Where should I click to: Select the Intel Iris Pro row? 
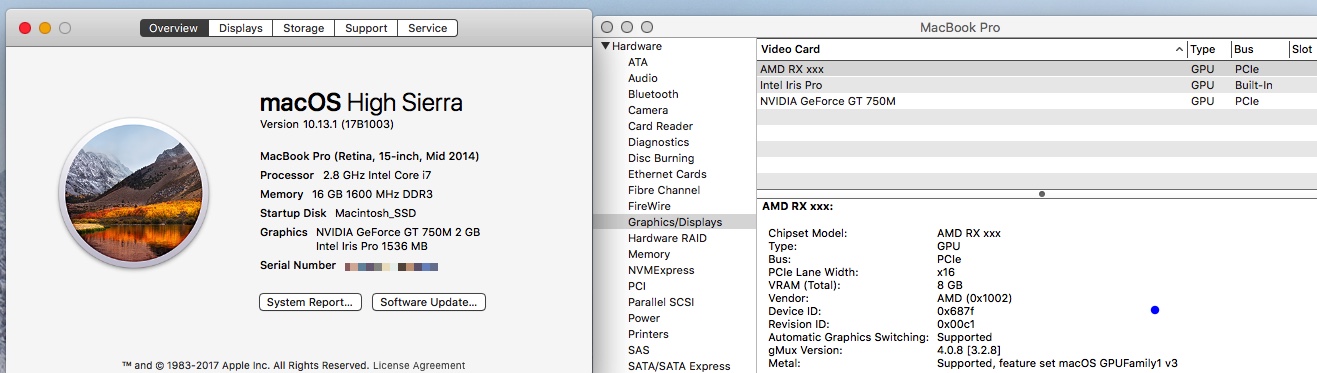click(x=1036, y=85)
